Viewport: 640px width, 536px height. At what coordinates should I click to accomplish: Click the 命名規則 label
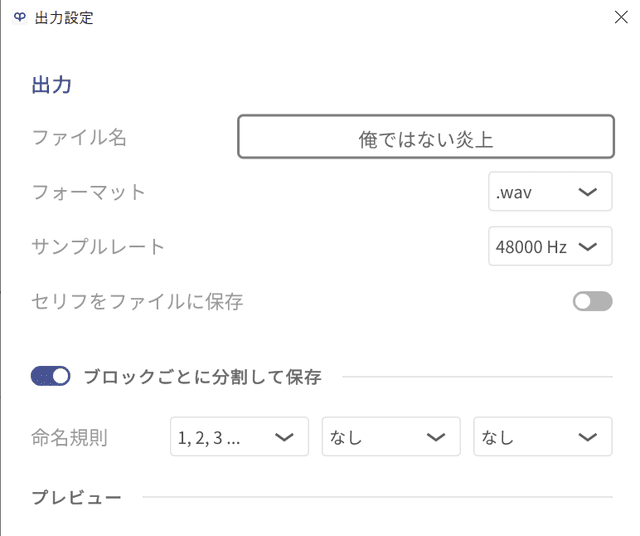[69, 437]
